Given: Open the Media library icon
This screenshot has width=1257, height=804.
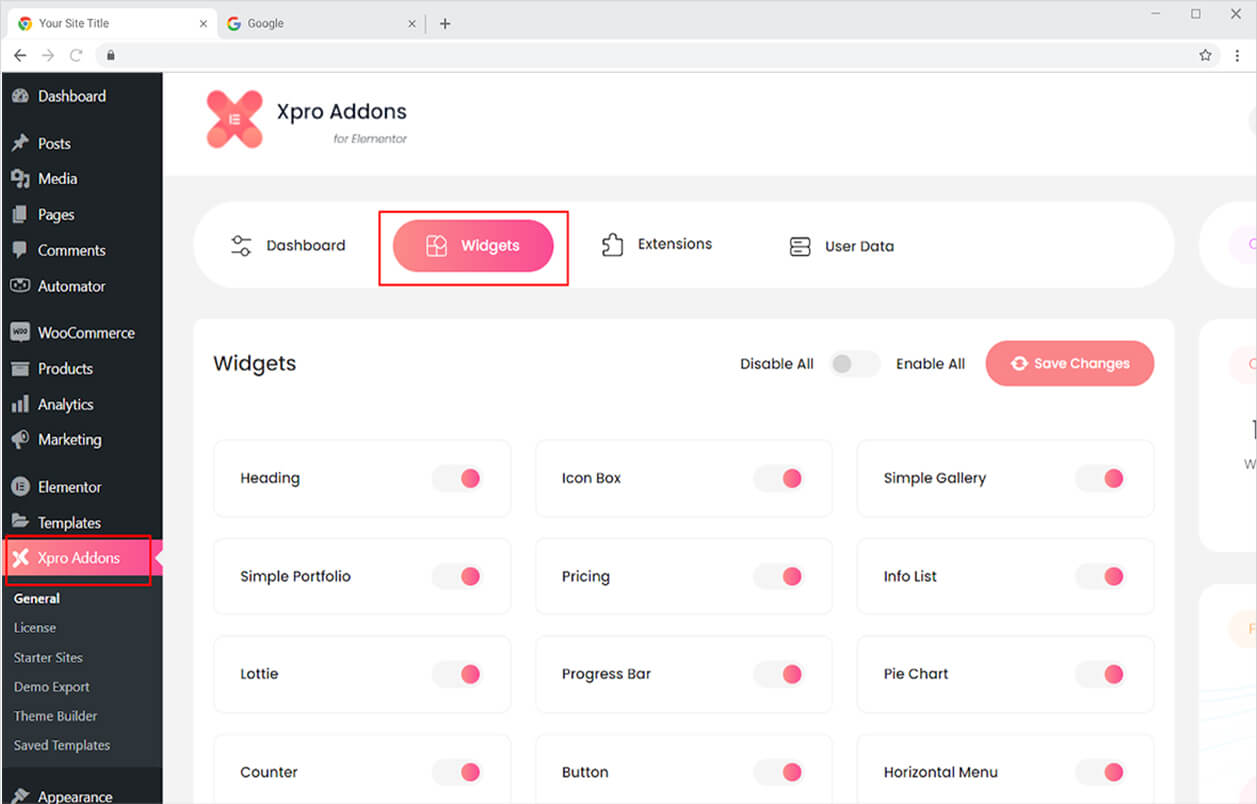Looking at the screenshot, I should tap(22, 178).
